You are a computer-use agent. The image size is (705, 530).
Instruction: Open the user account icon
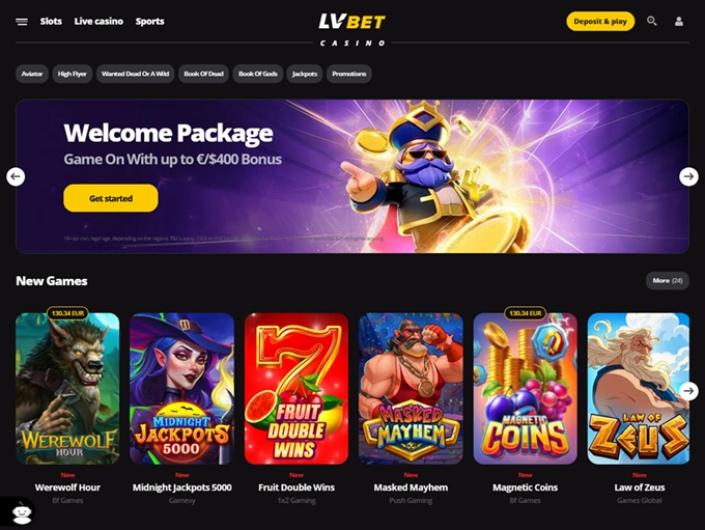(x=679, y=21)
